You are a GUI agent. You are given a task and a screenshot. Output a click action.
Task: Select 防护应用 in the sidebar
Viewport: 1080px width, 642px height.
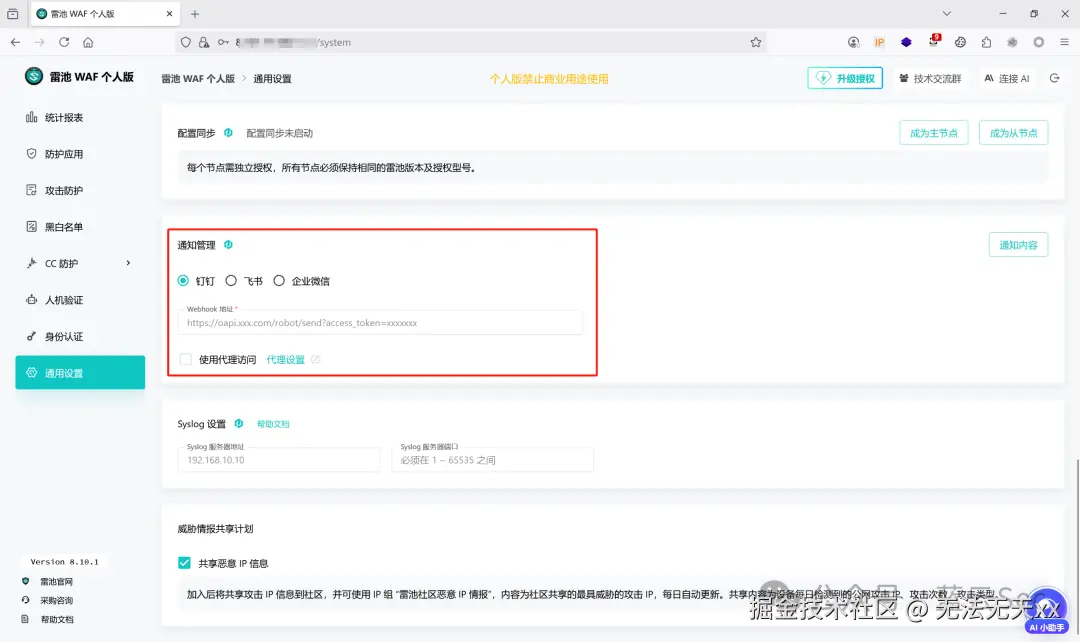58,153
